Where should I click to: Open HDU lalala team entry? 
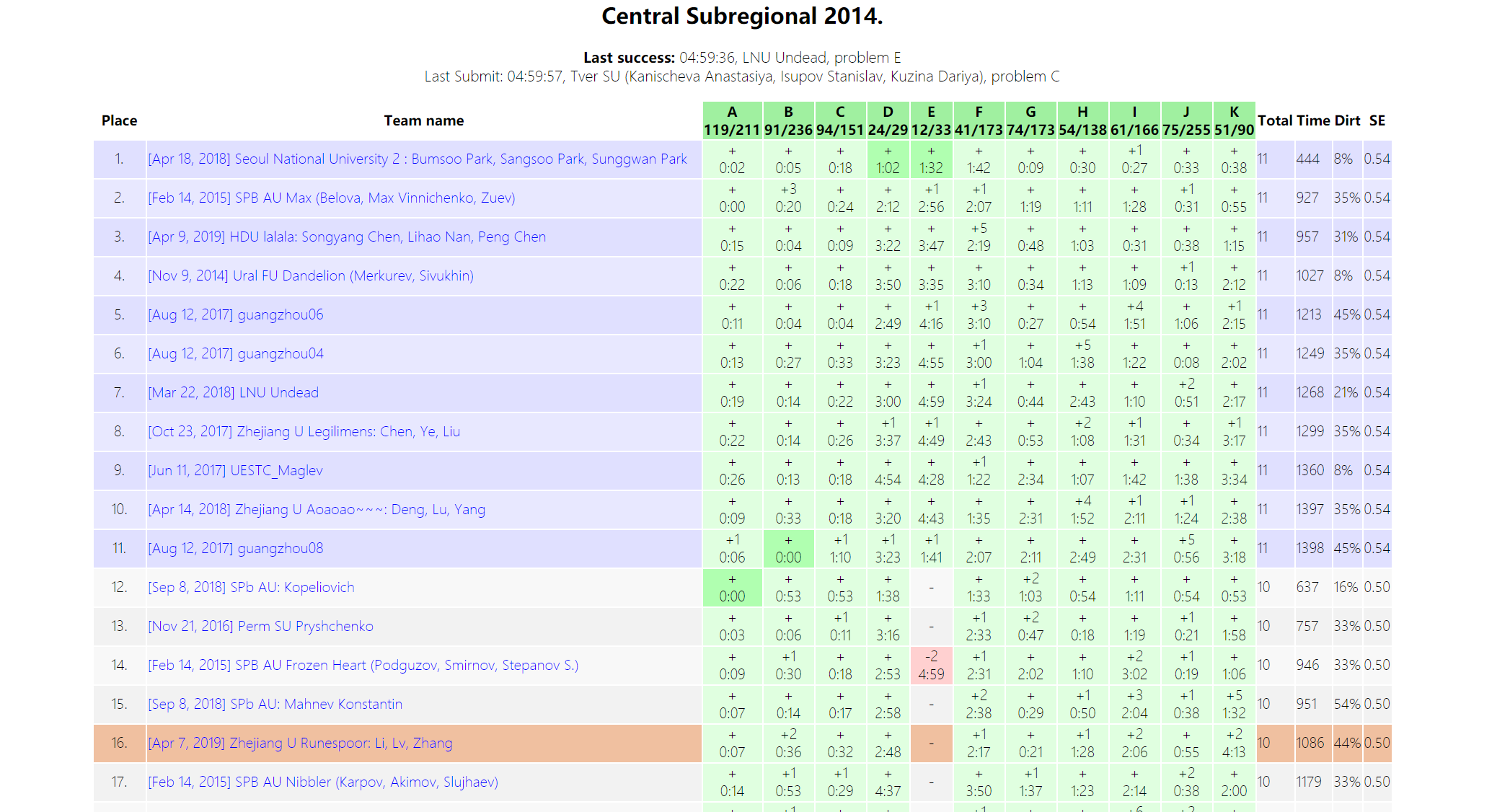pyautogui.click(x=347, y=237)
